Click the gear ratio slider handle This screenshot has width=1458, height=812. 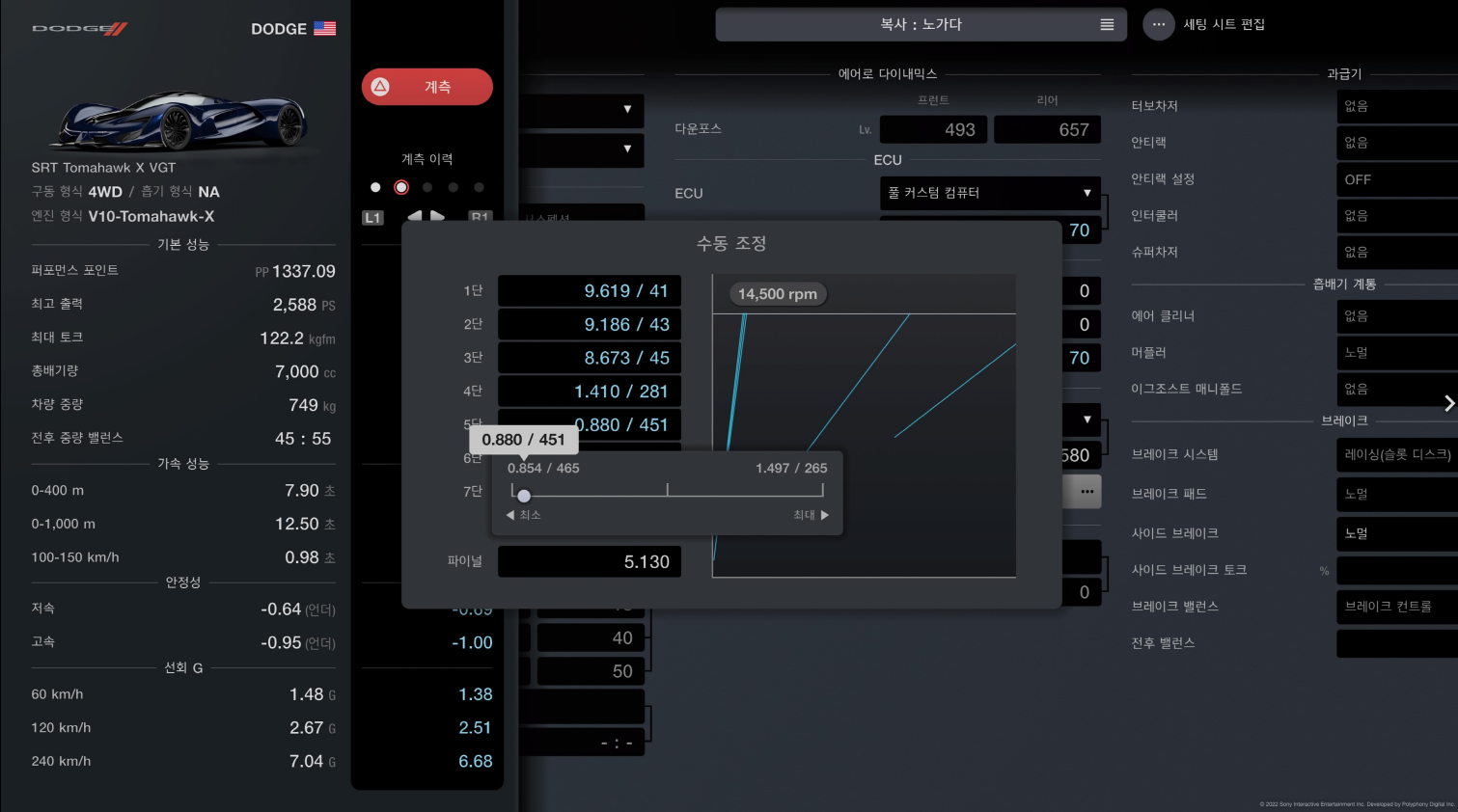point(524,496)
